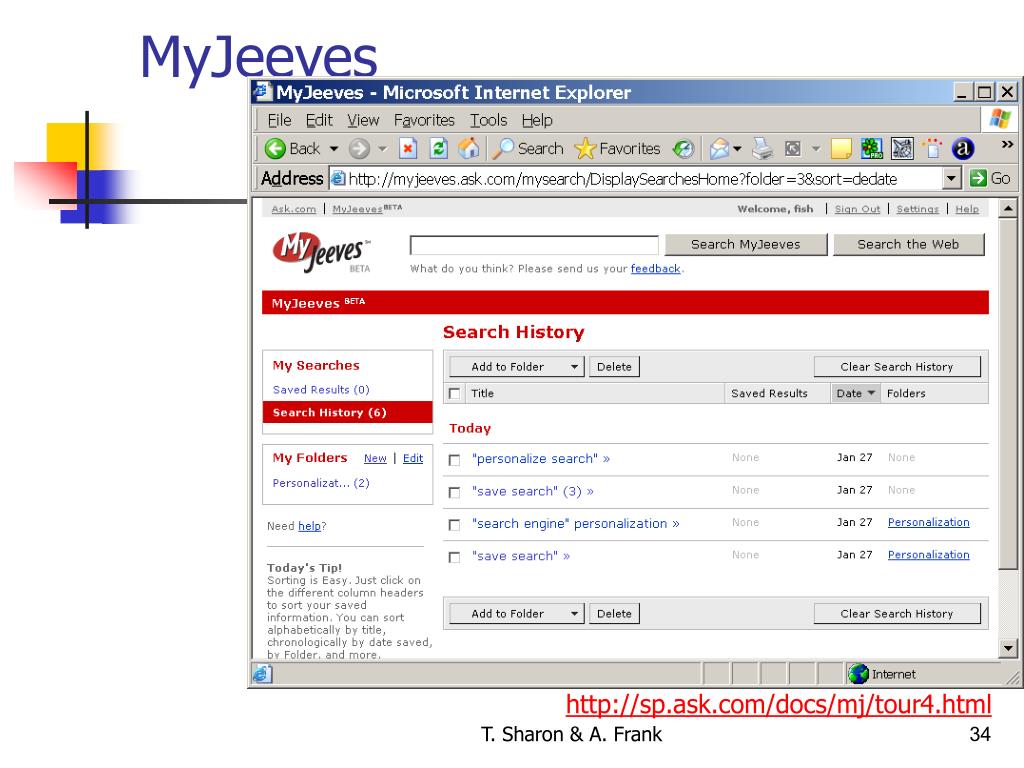Viewport: 1024px width, 768px height.
Task: Click the page scrollbar up arrow
Action: tap(1008, 209)
